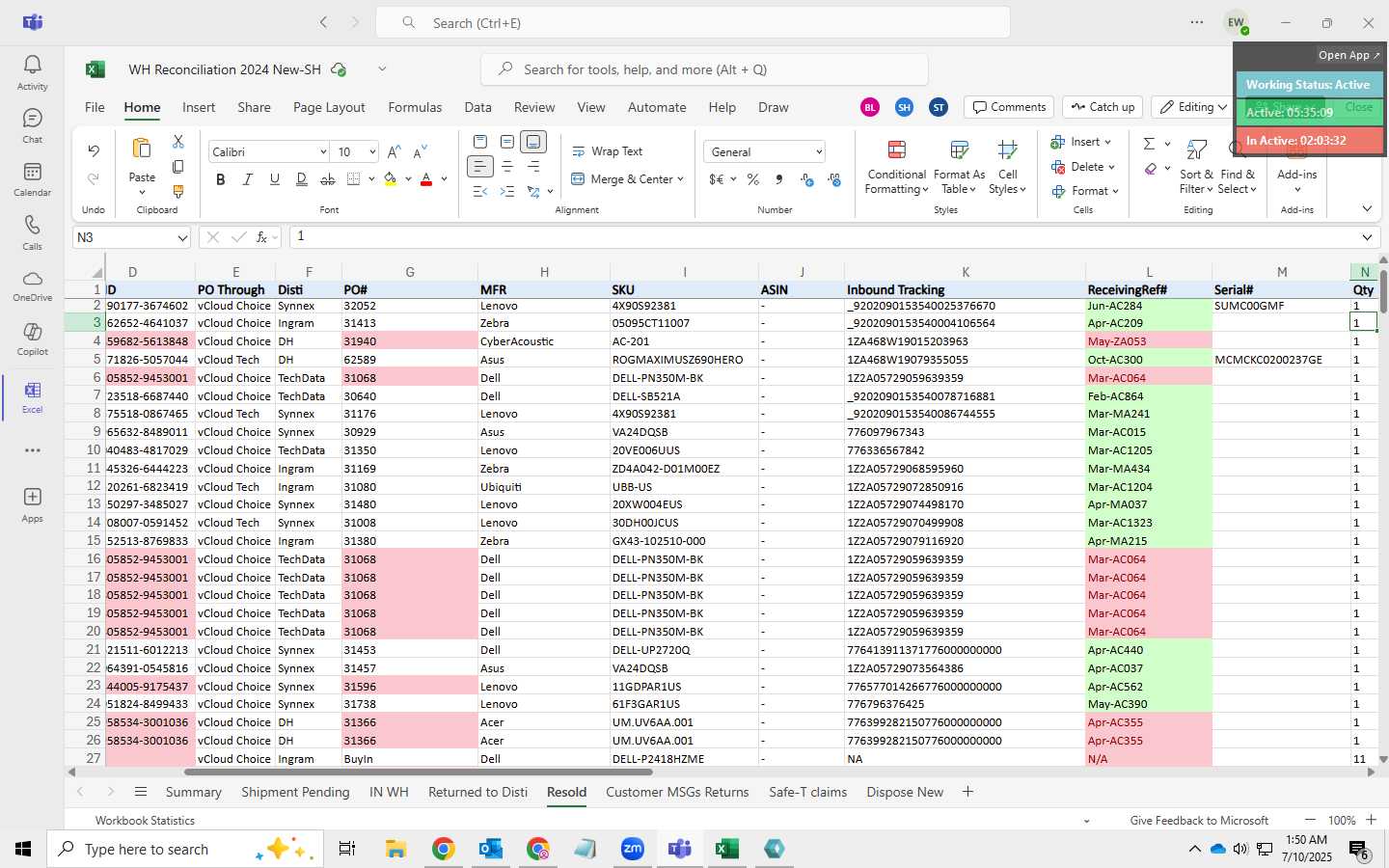Image resolution: width=1389 pixels, height=868 pixels.
Task: Pick the font color red swatch
Action: (x=426, y=179)
